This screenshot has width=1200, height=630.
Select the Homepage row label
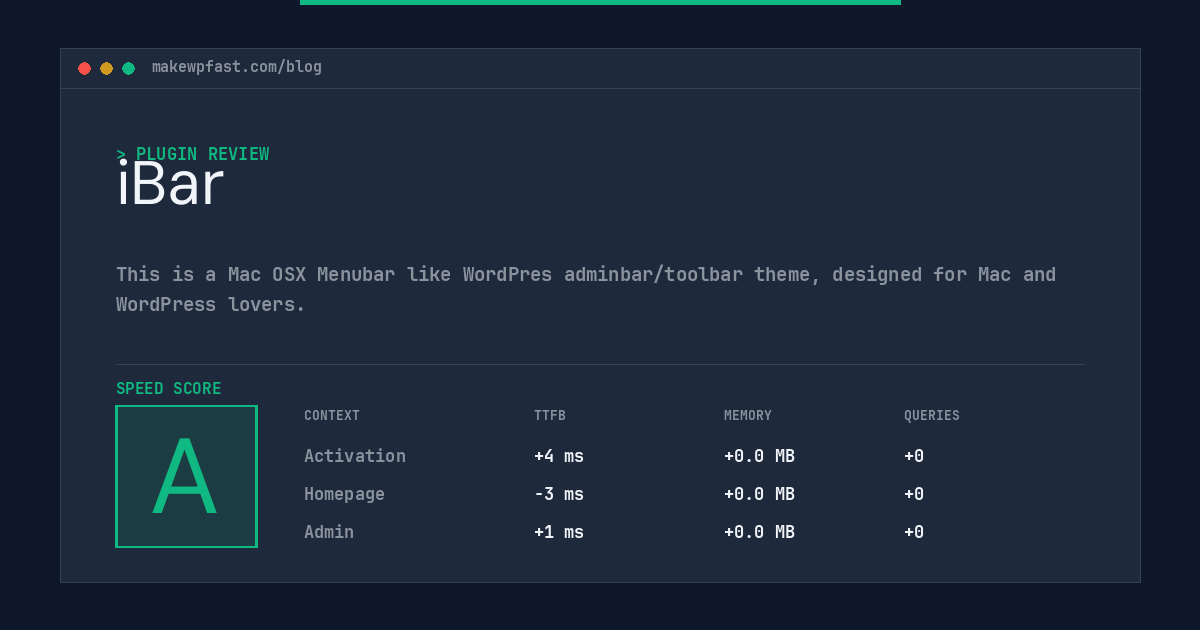(344, 494)
